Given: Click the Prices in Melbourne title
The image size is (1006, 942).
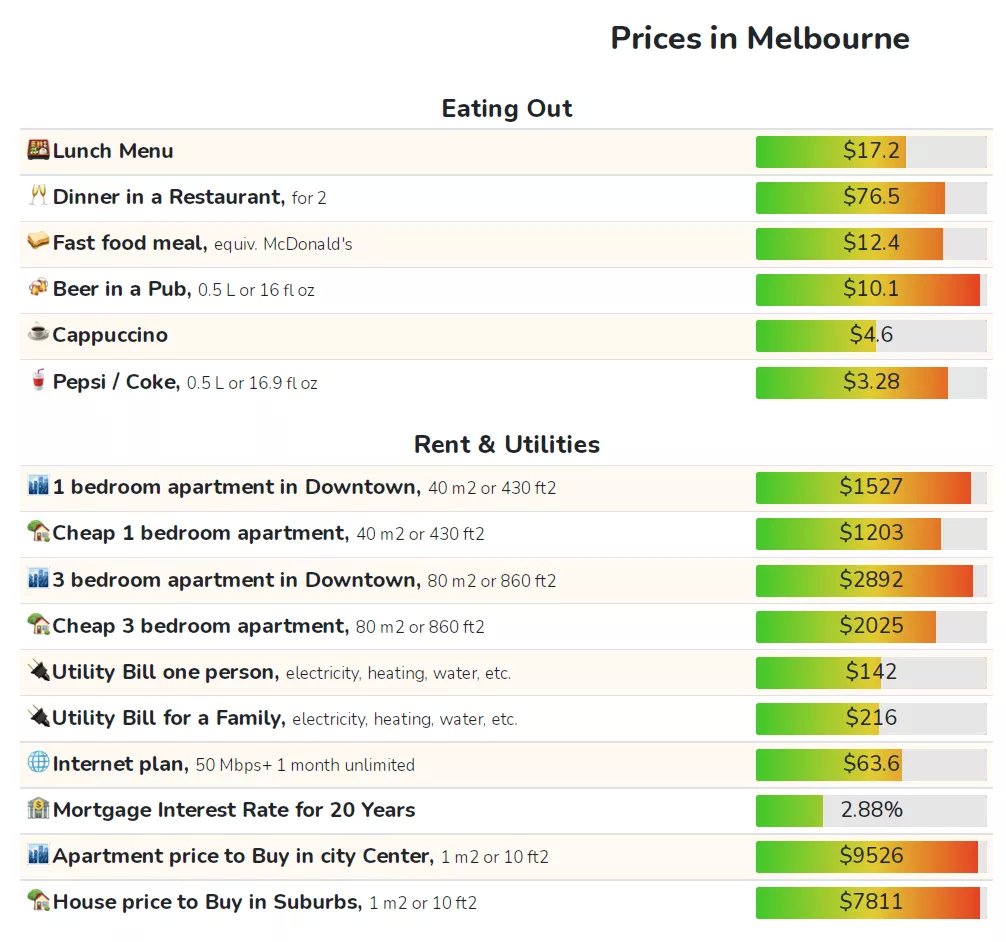Looking at the screenshot, I should coord(760,38).
